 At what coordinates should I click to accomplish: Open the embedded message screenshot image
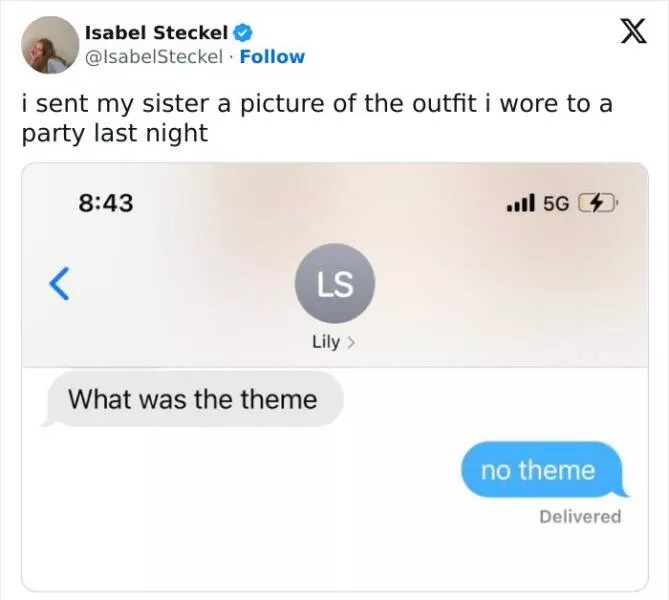point(335,377)
